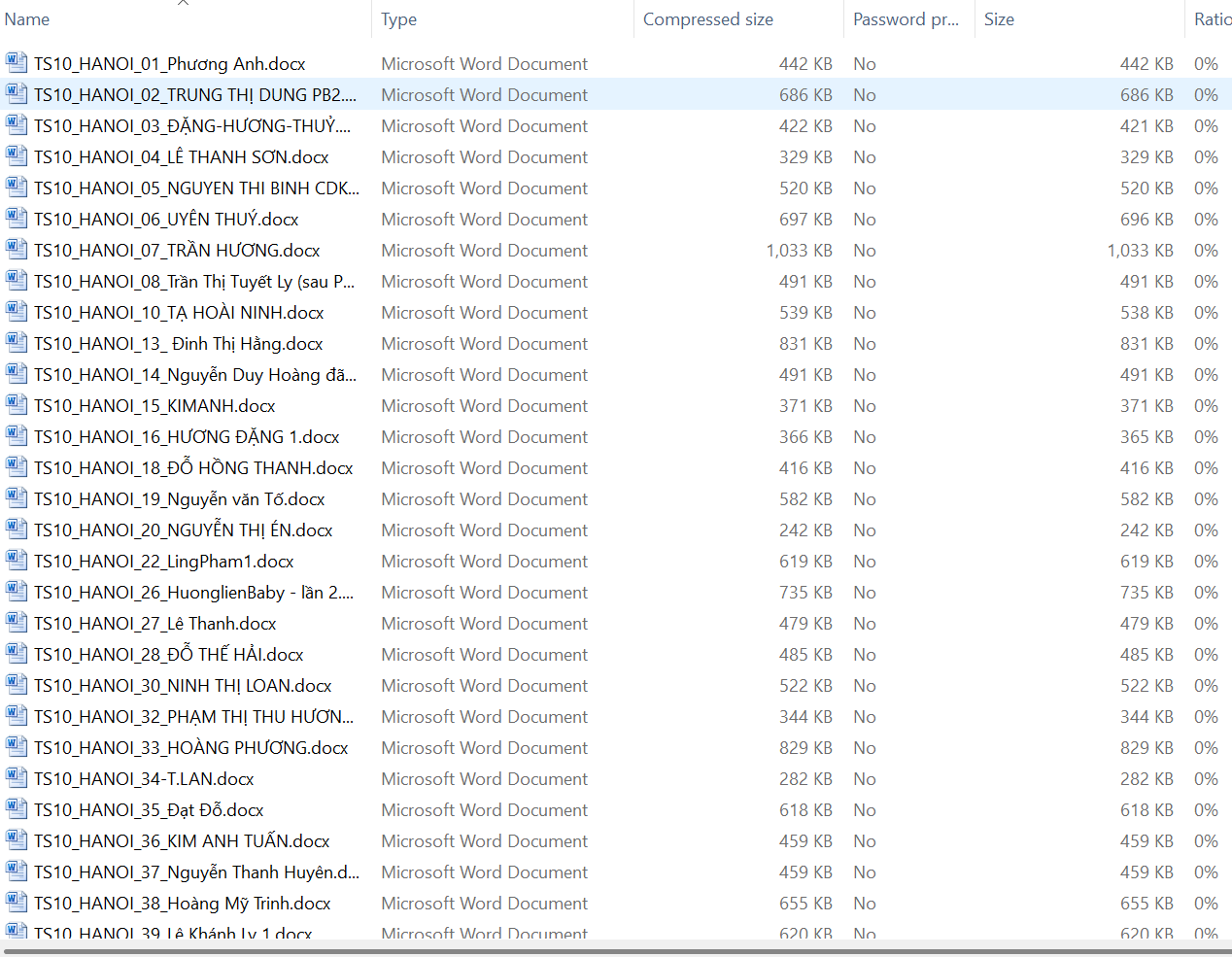Click Word icon of TS10_HANOI_01_Phương Anh.docx
Screen dimensions: 1232x957
coord(16,63)
